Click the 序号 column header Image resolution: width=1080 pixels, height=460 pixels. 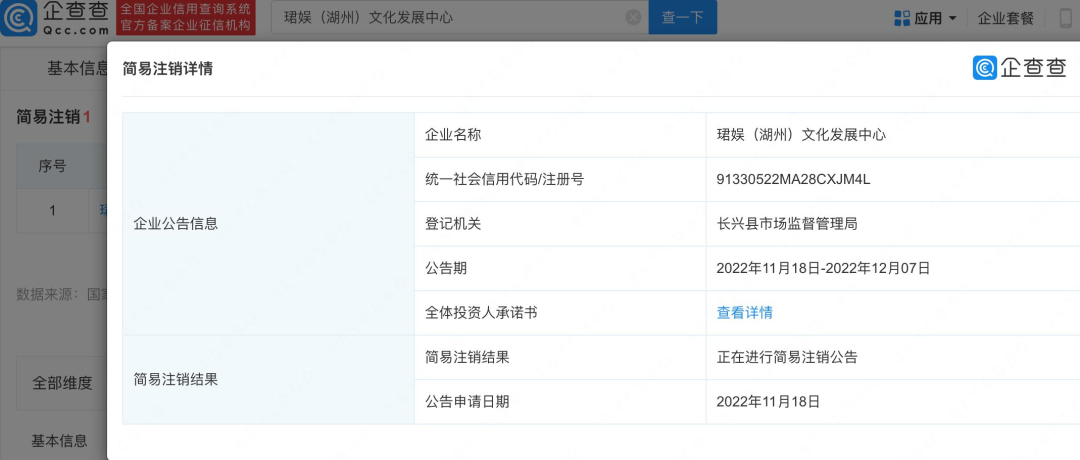tap(52, 166)
